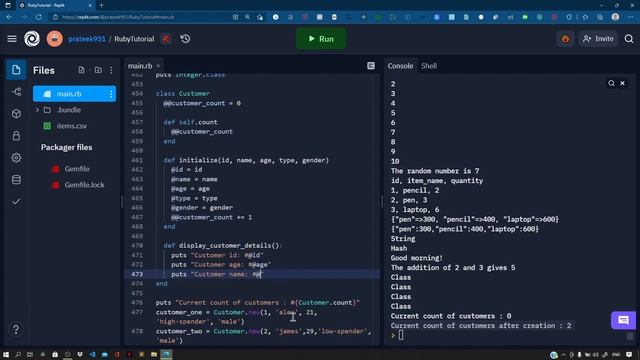
Task: Open the Windows Start menu
Action: click(6, 354)
